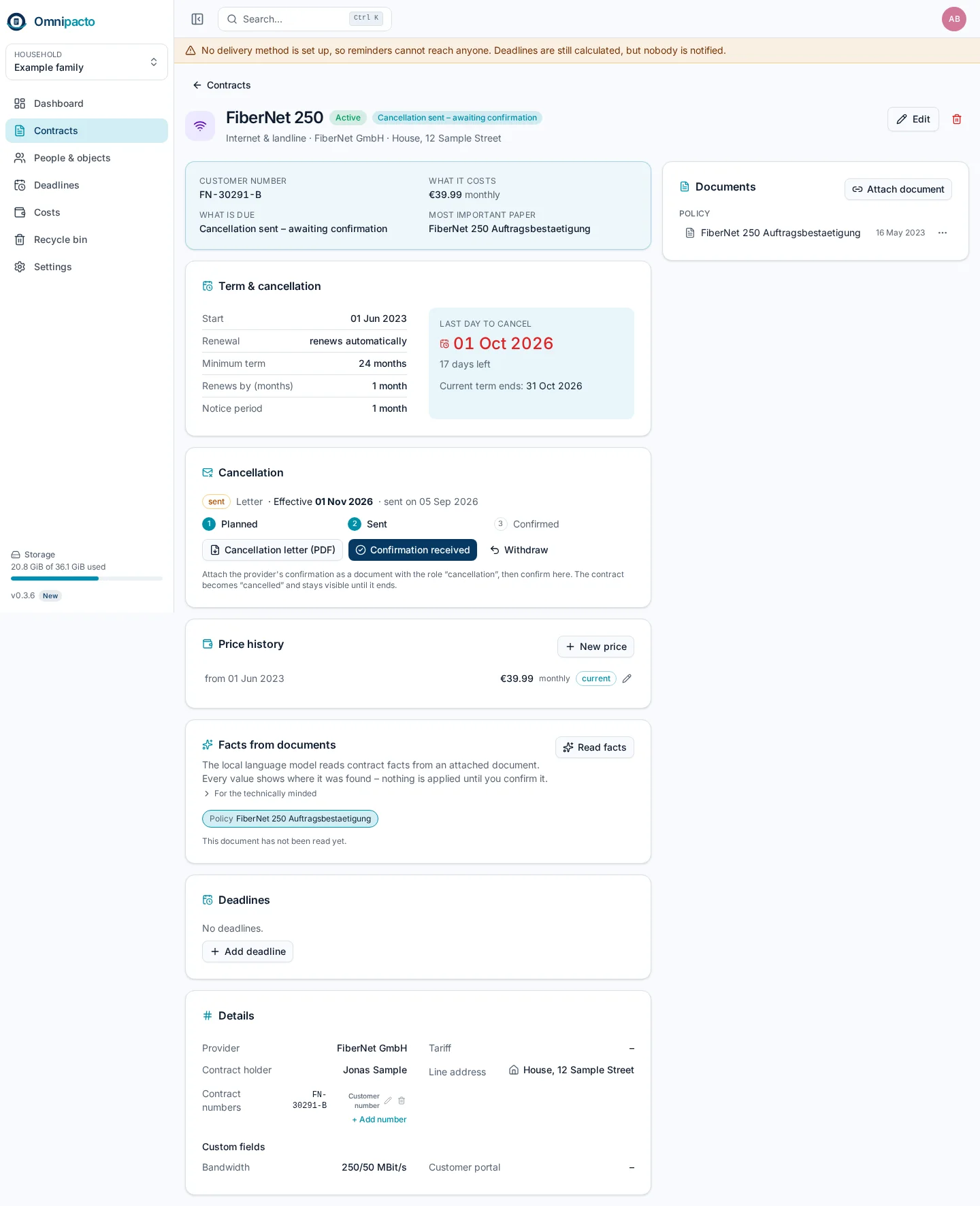Viewport: 980px width, 1206px height.
Task: Click the house icon by line address
Action: (514, 1070)
